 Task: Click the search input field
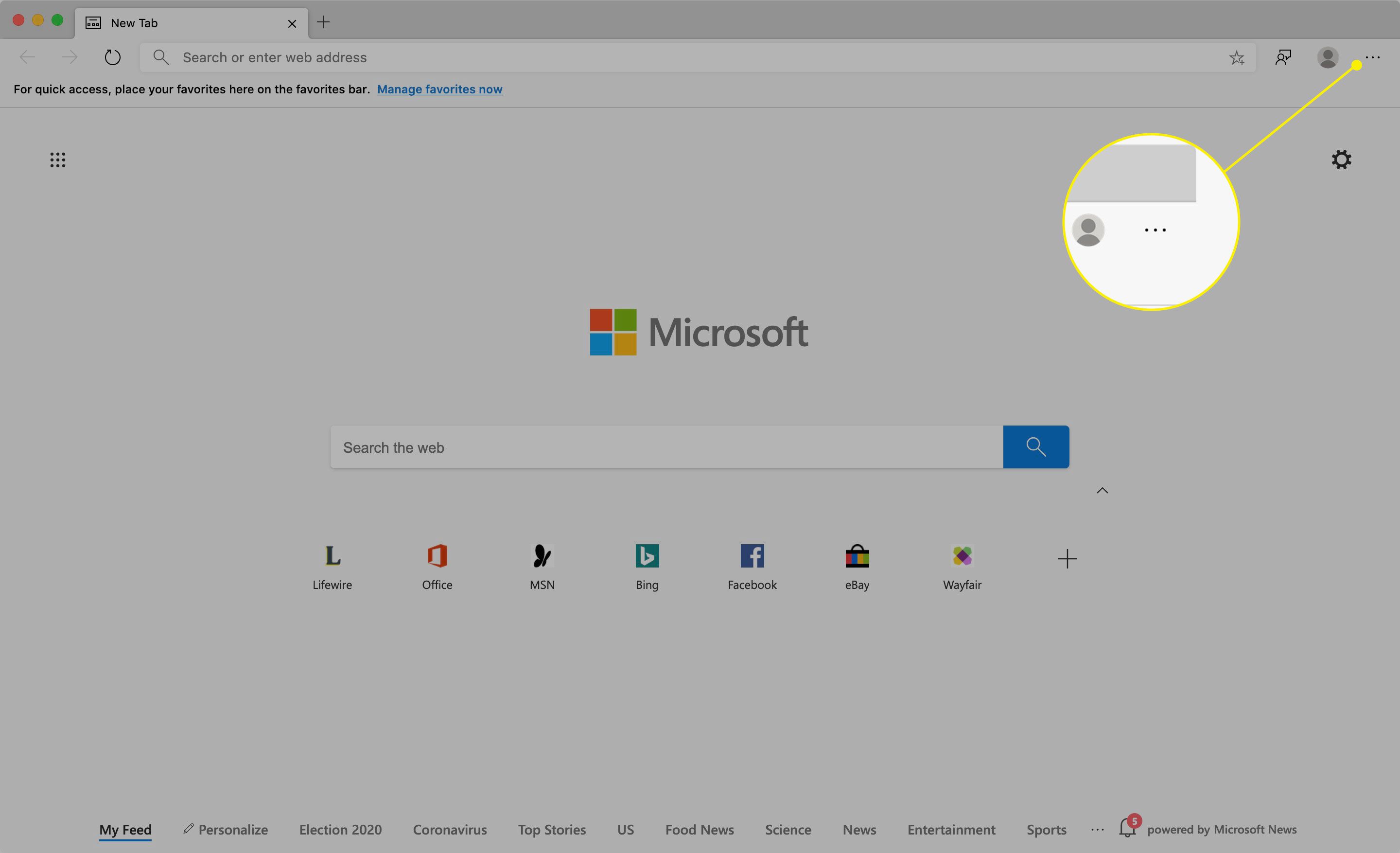coord(666,446)
